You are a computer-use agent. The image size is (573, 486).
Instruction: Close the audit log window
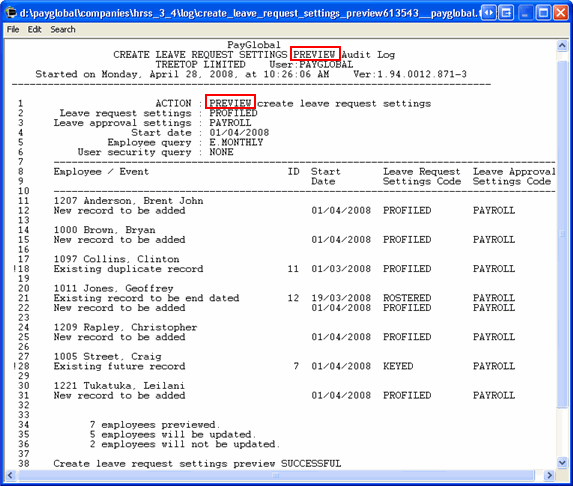pos(561,13)
